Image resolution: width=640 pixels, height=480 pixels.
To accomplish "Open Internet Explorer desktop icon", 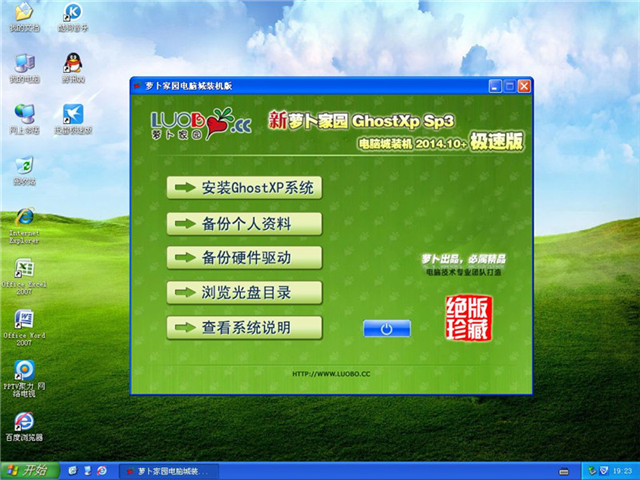I will [x=24, y=226].
